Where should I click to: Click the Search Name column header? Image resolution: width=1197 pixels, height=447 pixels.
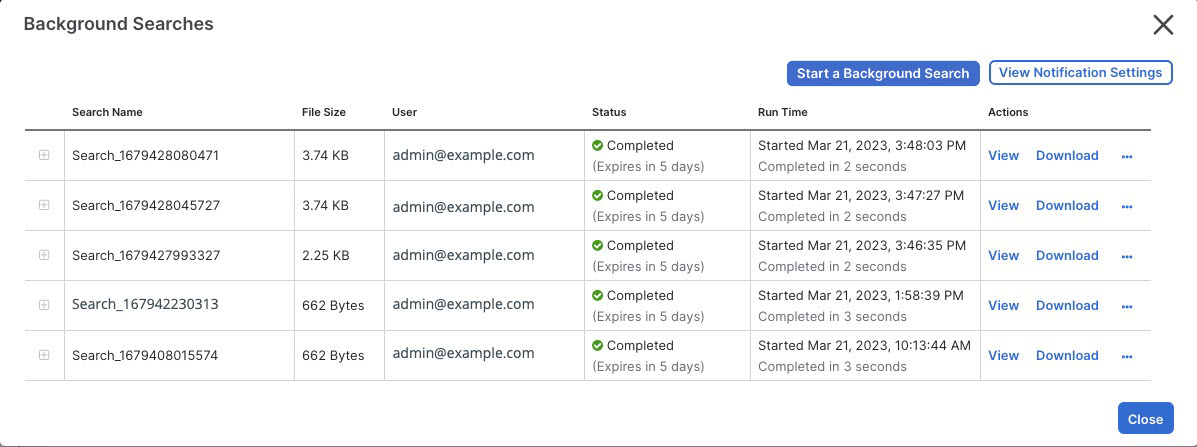point(107,112)
